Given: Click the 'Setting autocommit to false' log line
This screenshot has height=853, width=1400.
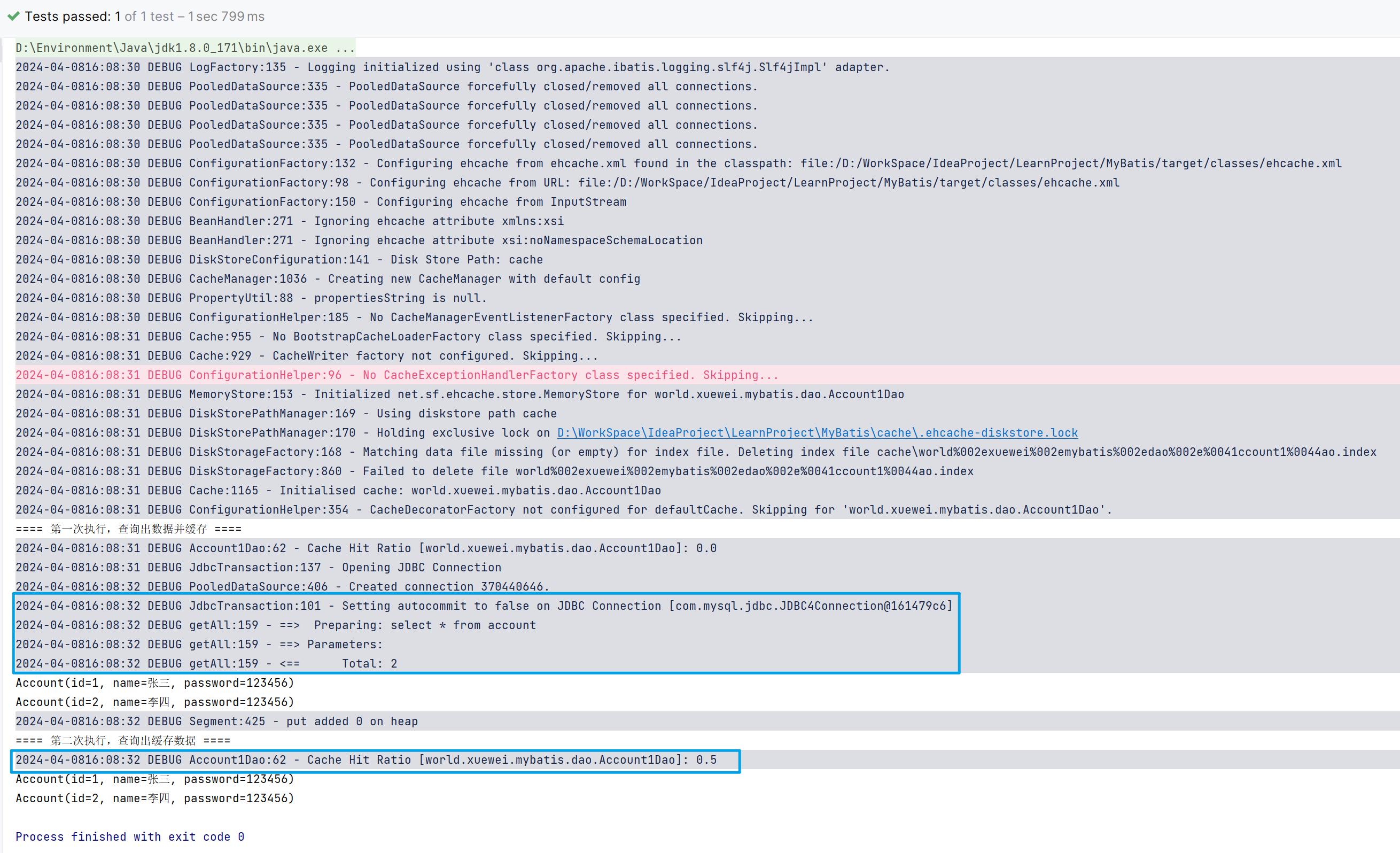Looking at the screenshot, I should pos(483,606).
